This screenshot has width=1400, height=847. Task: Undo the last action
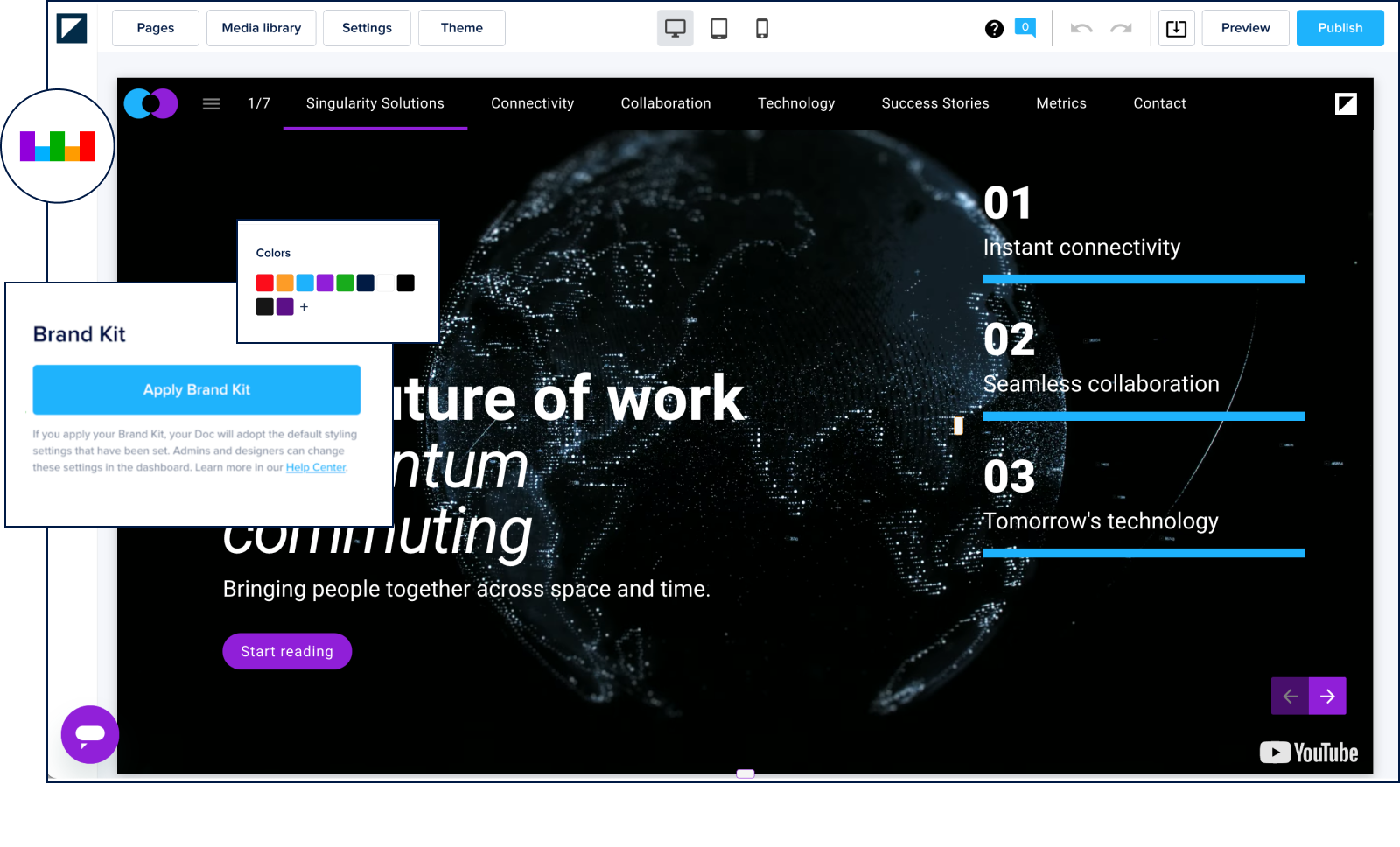(1081, 28)
